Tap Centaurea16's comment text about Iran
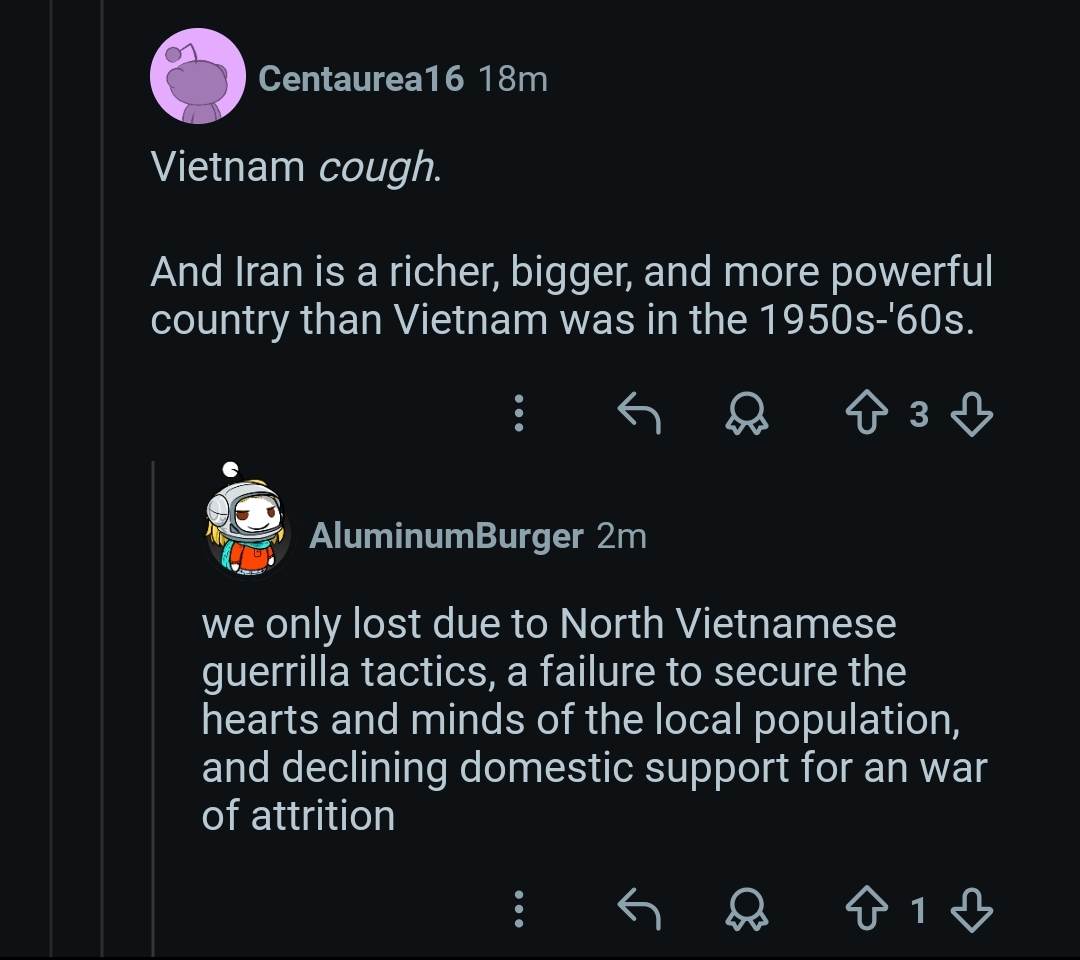Viewport: 1080px width, 960px height. [x=570, y=296]
